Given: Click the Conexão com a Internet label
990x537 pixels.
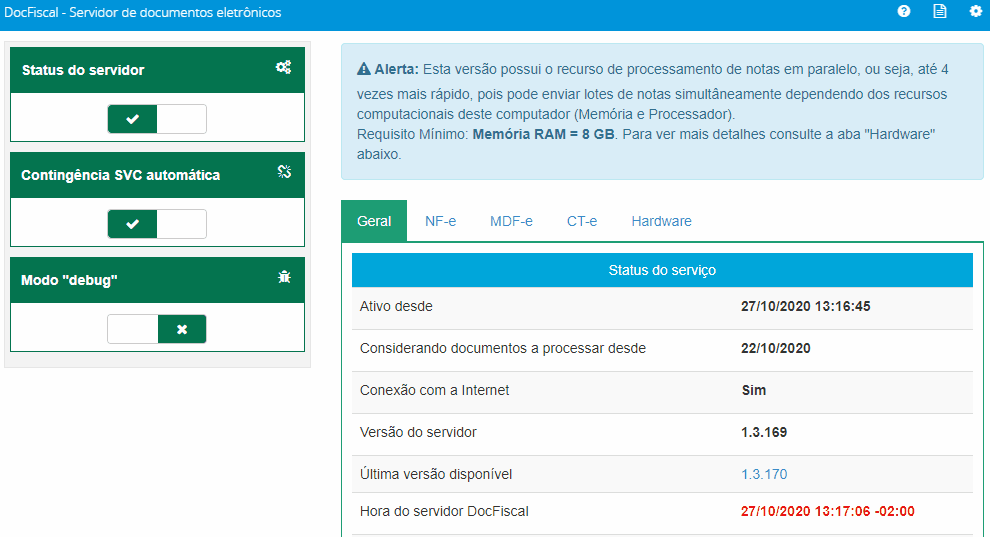Looking at the screenshot, I should (x=434, y=391).
